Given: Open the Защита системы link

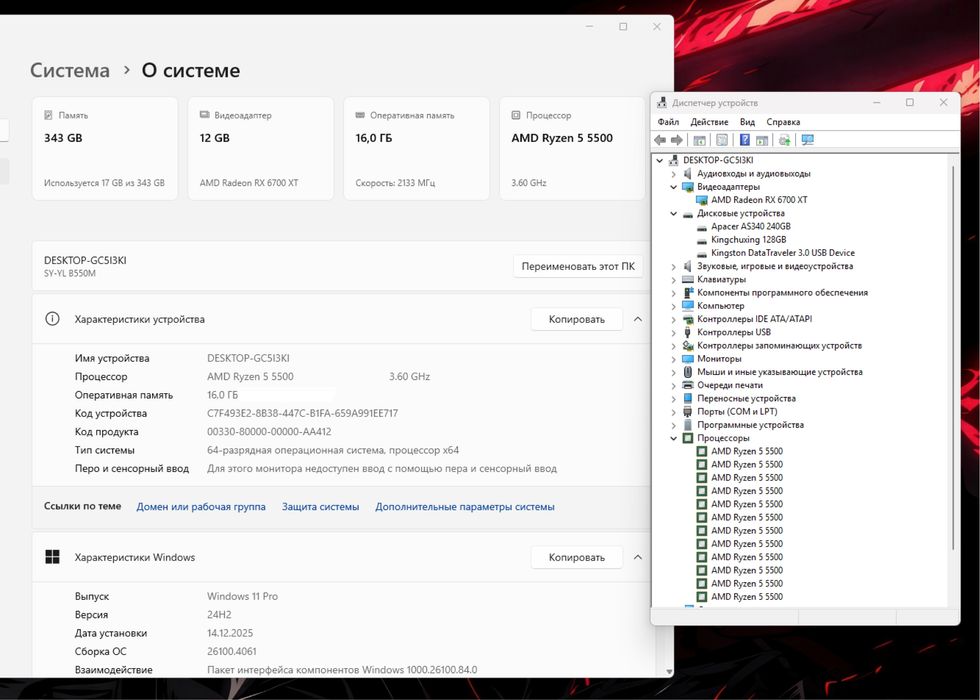Looking at the screenshot, I should 320,507.
